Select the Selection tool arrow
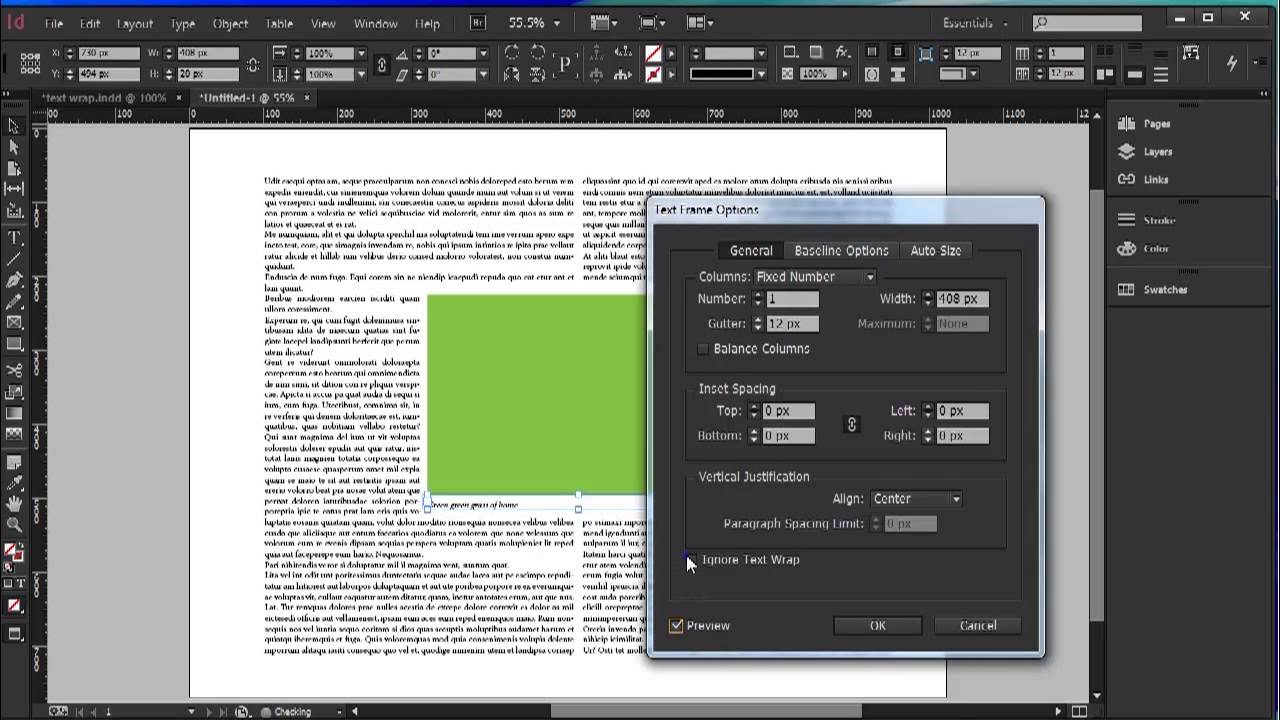 coord(14,126)
